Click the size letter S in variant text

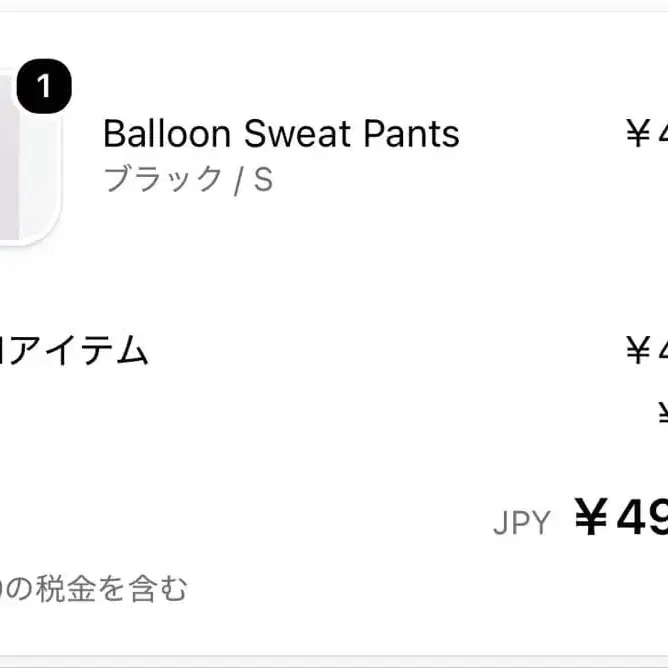coord(263,179)
